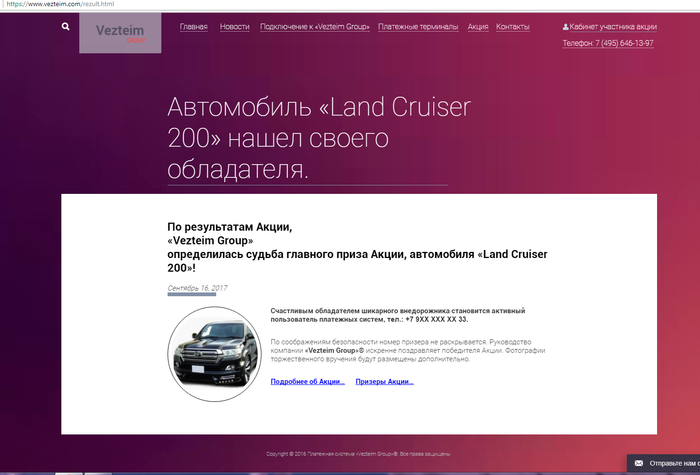Navigate to the Контакты page
This screenshot has width=700, height=475.
[x=513, y=27]
